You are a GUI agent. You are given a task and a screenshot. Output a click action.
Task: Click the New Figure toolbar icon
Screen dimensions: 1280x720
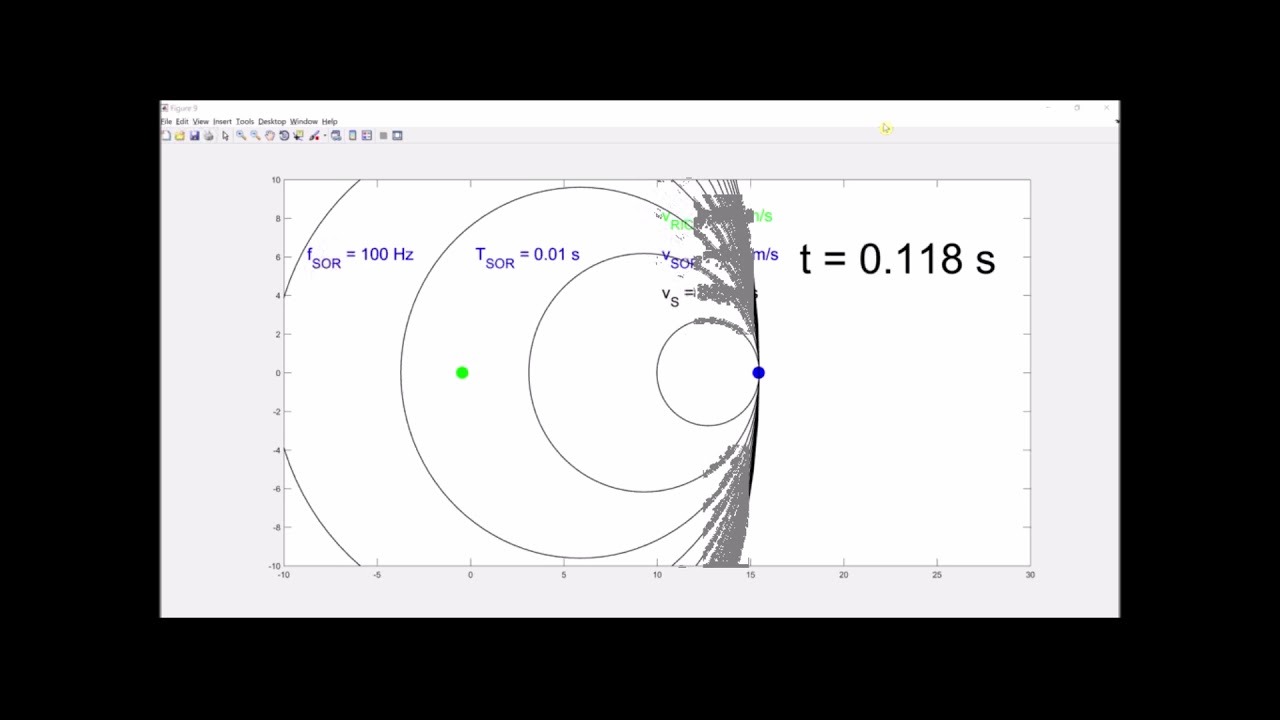[x=166, y=135]
